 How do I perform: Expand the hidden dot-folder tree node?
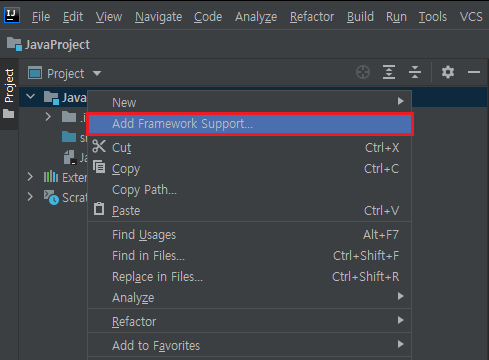(48, 117)
